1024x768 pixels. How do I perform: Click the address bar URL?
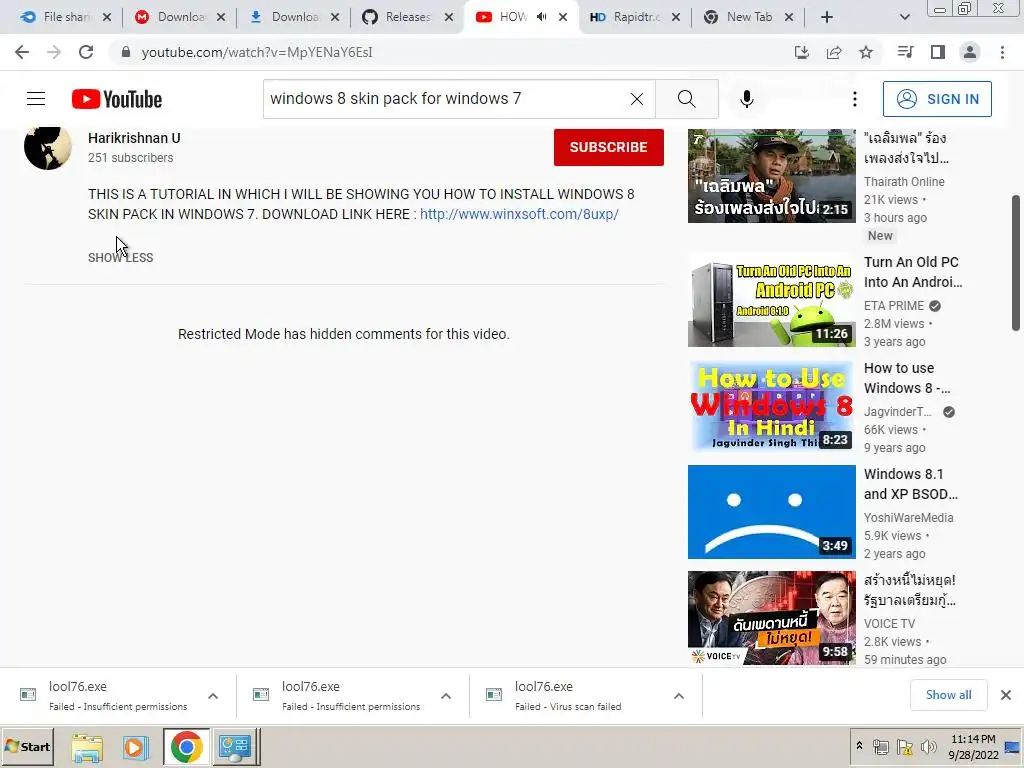[257, 52]
